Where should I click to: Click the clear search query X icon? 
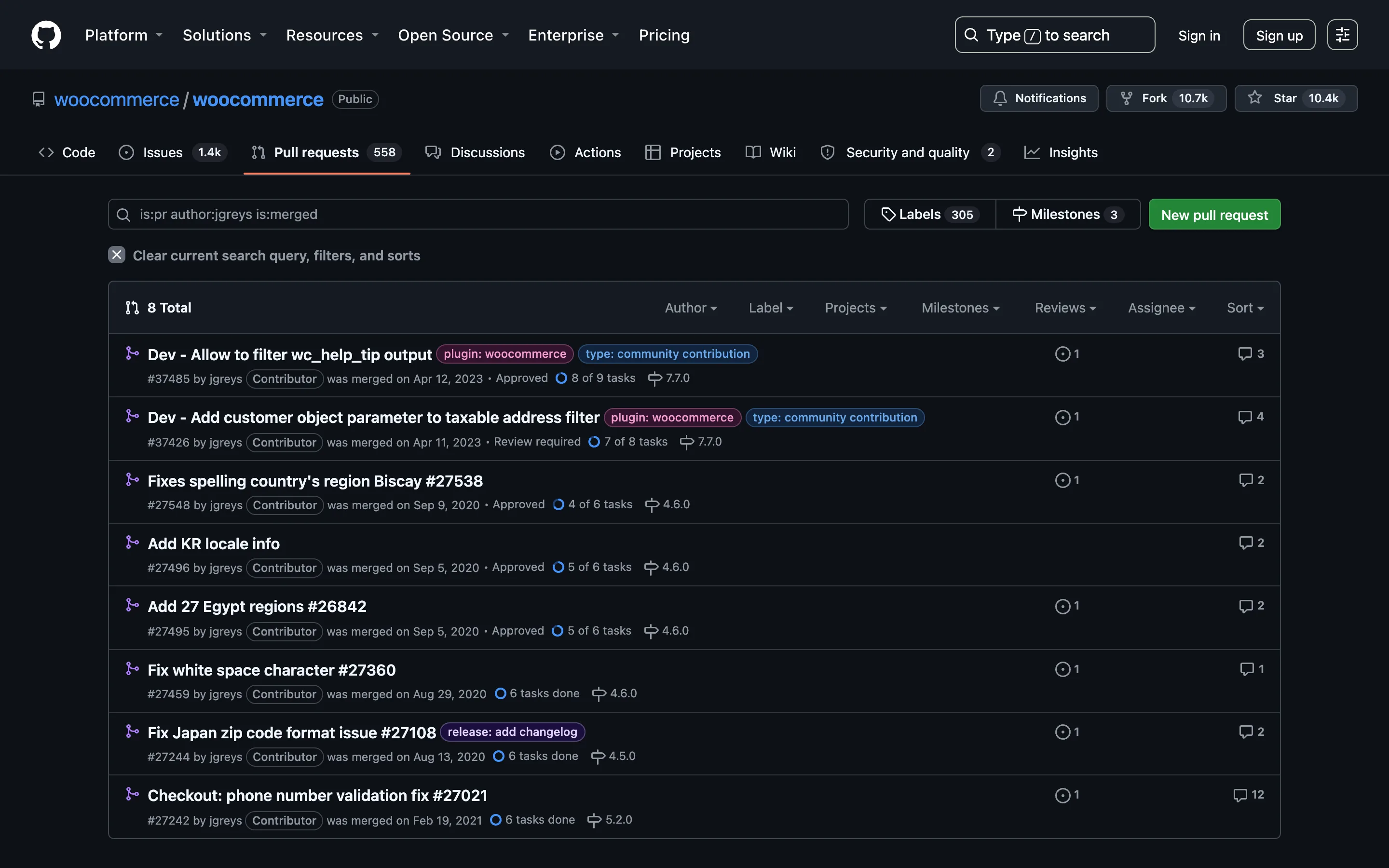tap(117, 255)
